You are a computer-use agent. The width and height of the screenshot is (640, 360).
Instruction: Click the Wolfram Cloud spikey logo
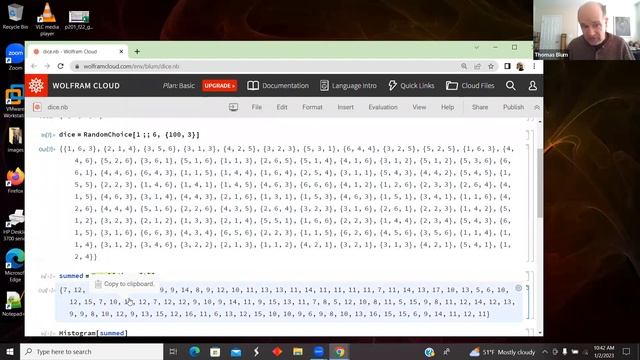click(x=36, y=86)
